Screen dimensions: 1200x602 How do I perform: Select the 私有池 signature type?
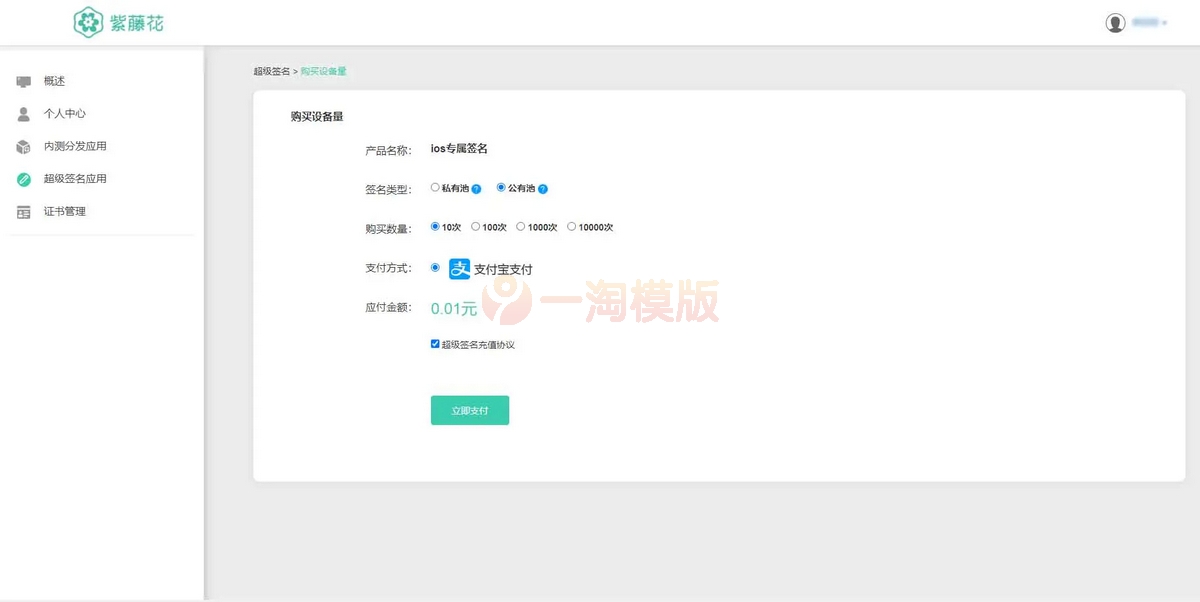[435, 187]
